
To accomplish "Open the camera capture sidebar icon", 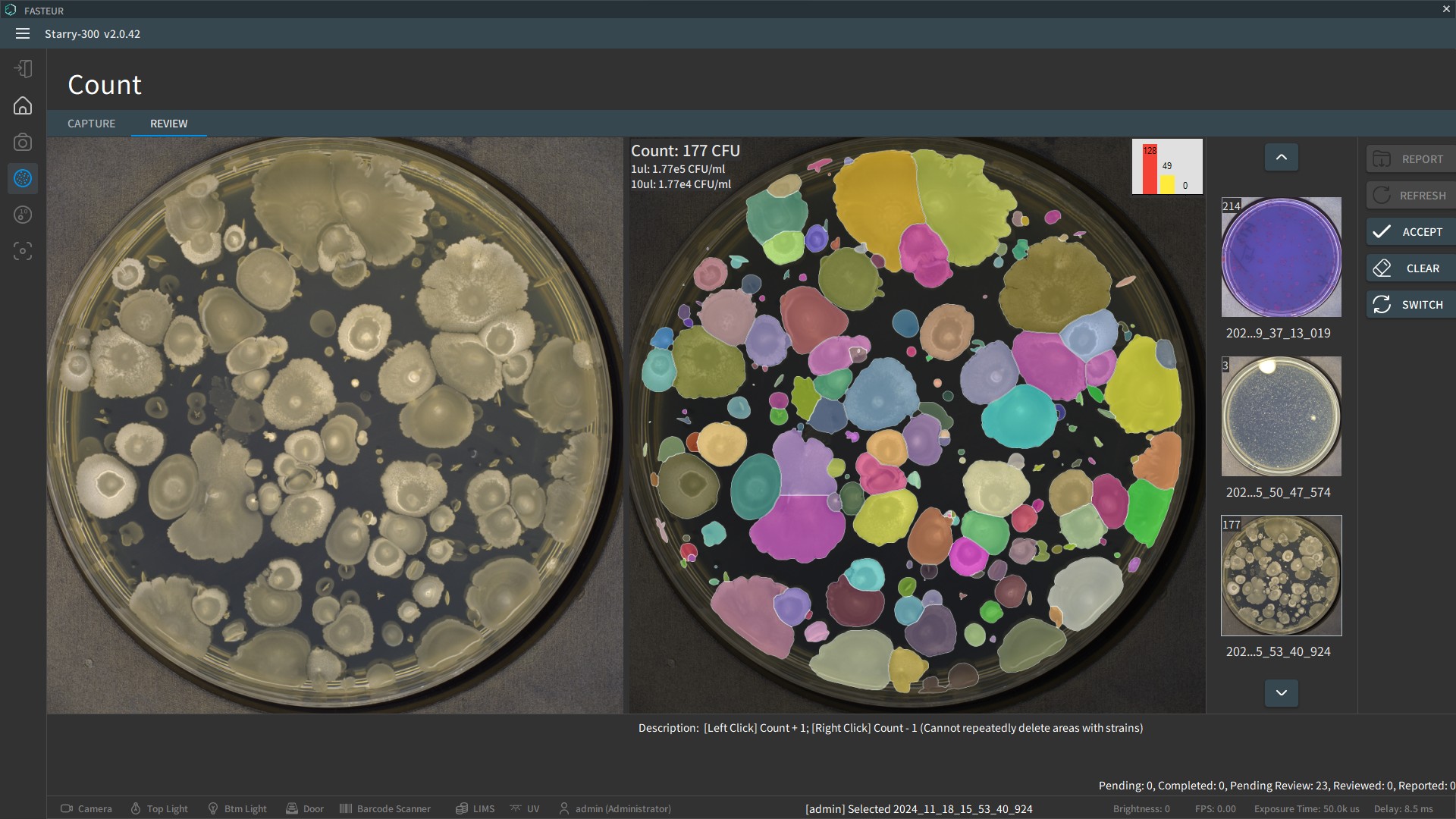I will pos(23,142).
